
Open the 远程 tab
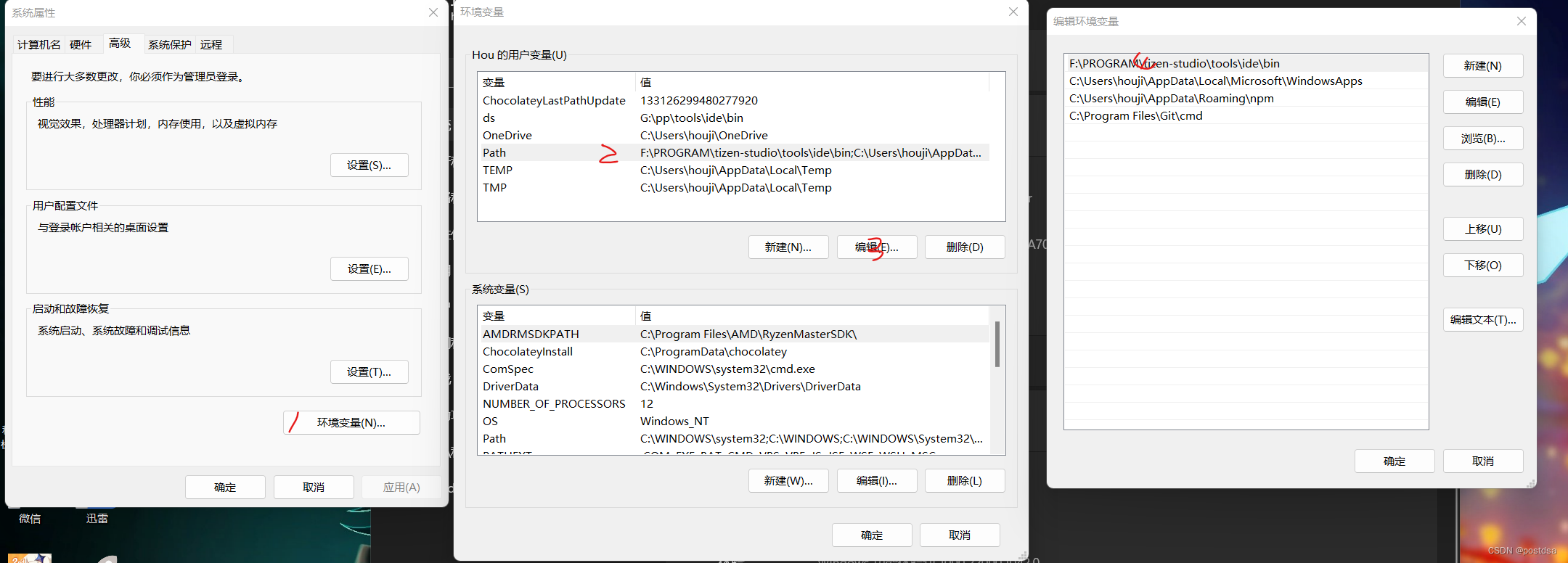211,44
